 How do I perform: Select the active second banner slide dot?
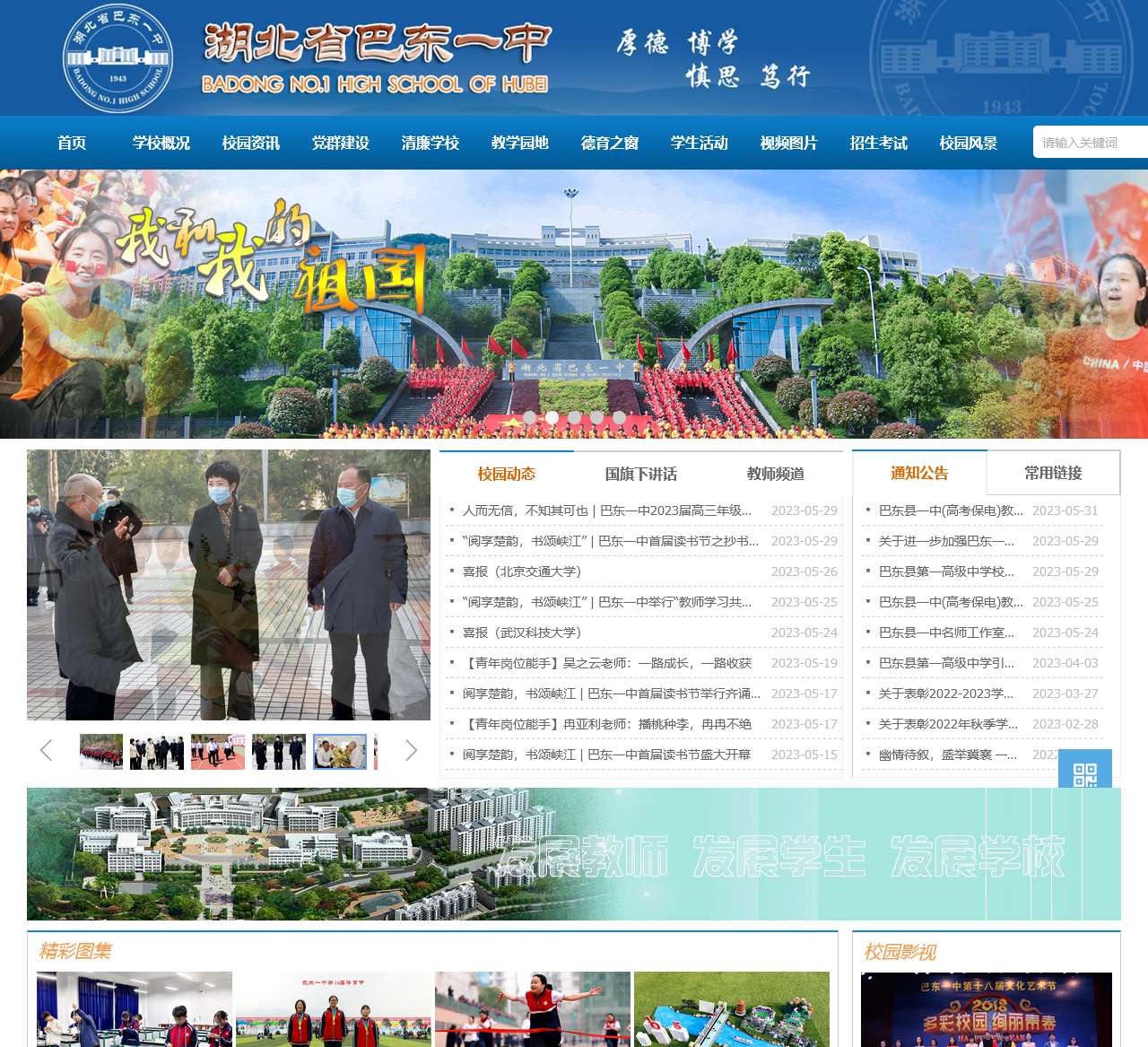tap(552, 417)
